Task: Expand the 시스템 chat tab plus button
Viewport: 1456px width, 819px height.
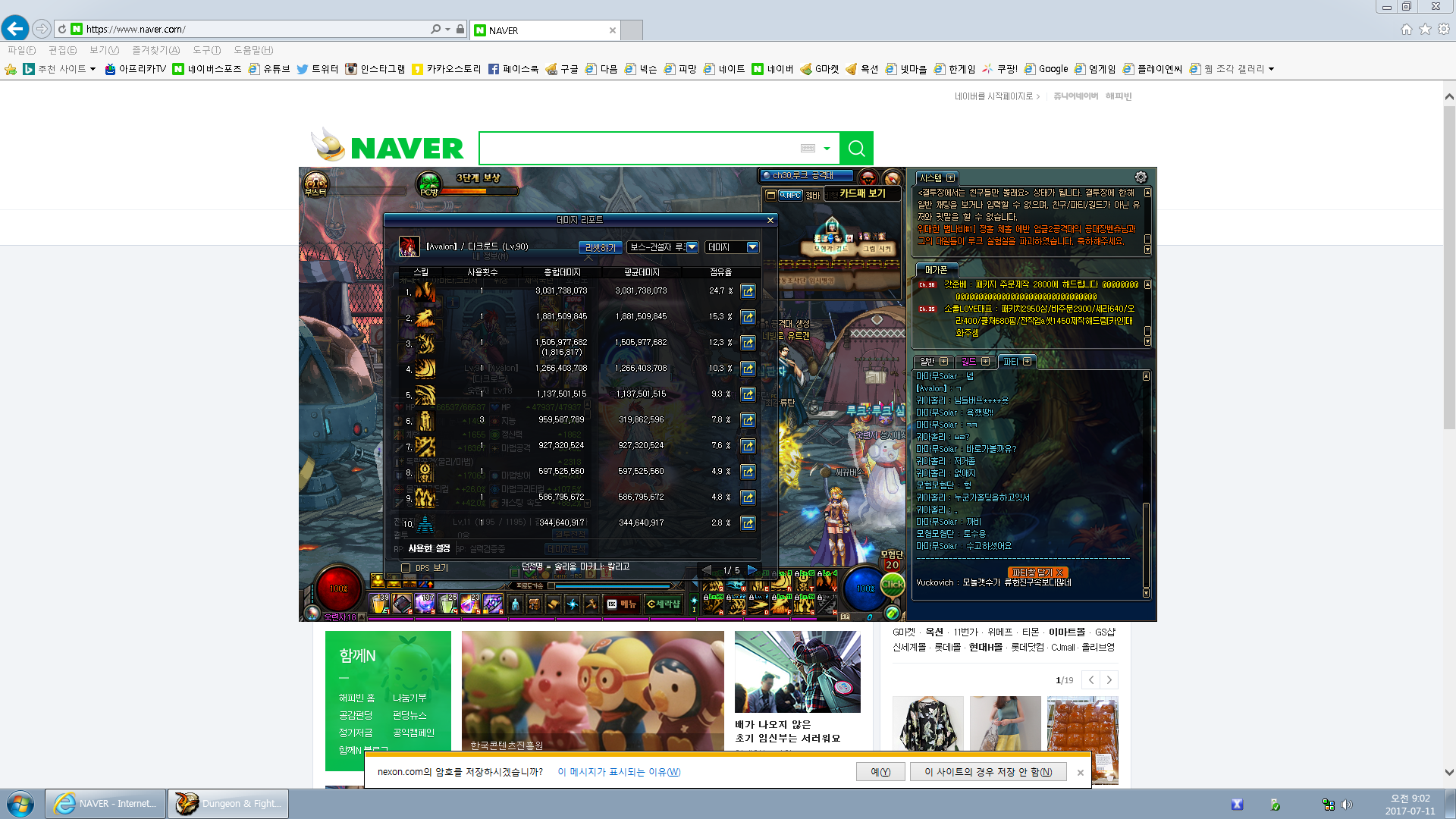Action: pos(951,177)
